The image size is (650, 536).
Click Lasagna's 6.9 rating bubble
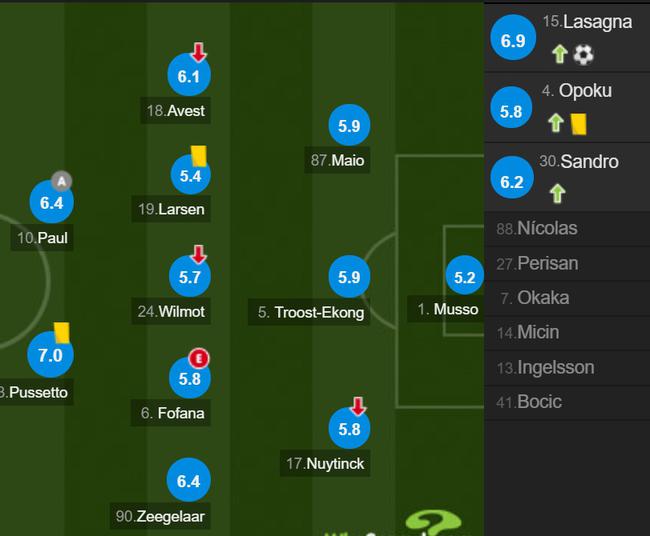point(513,38)
